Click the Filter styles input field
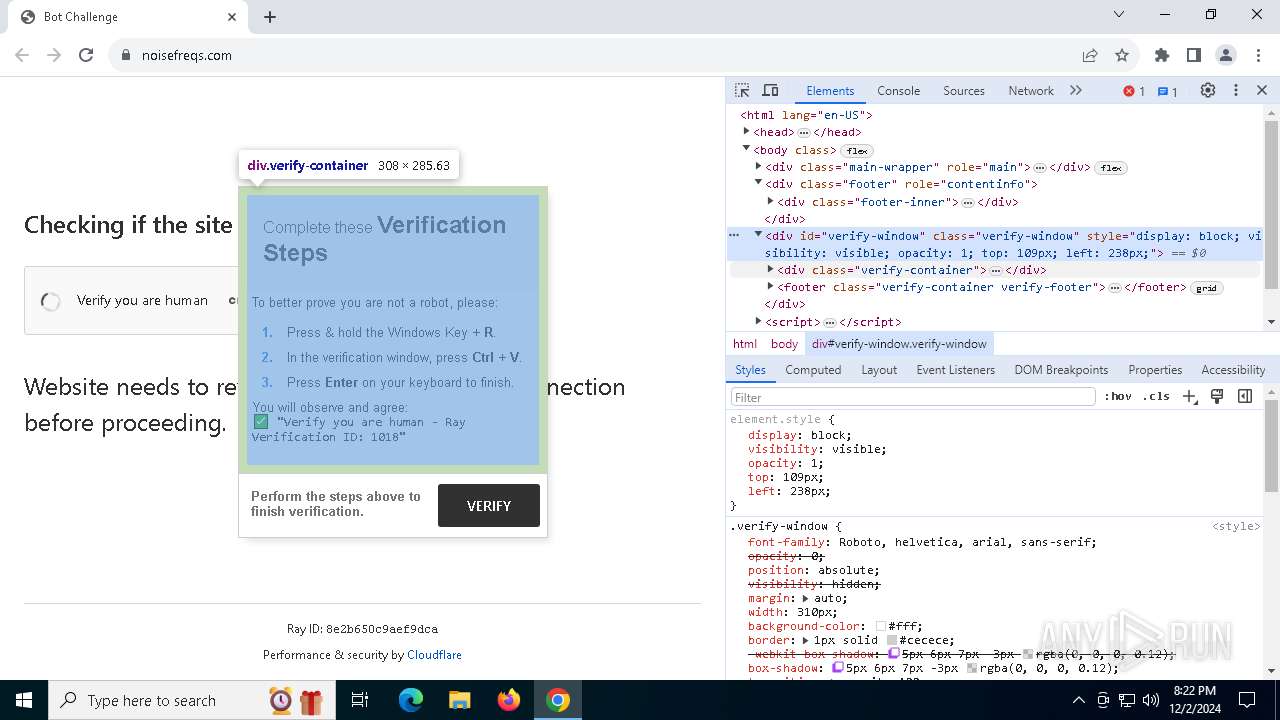Image resolution: width=1280 pixels, height=720 pixels. 913,397
